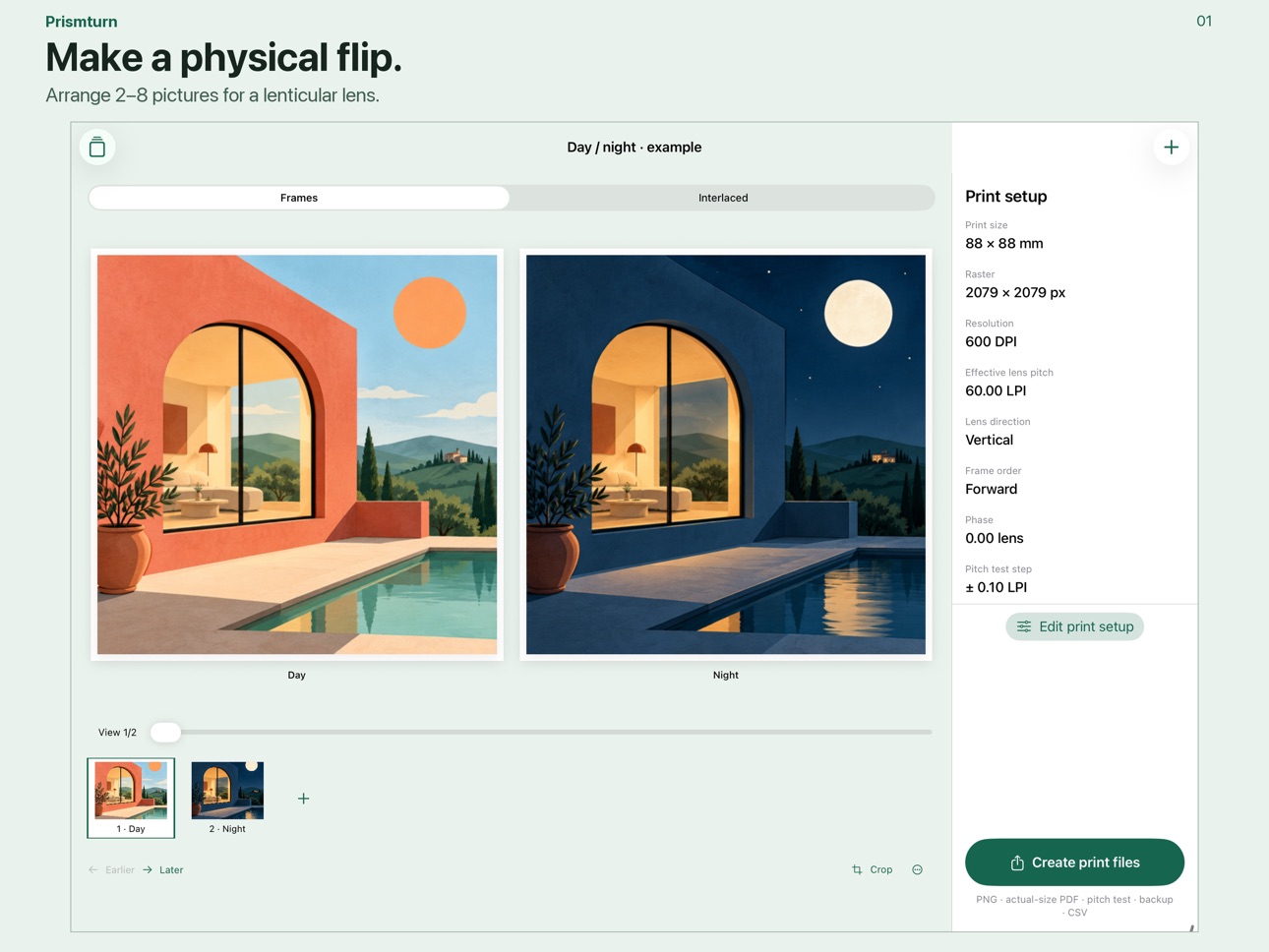
Task: Click the frame order value 'Forward'
Action: [x=992, y=490]
